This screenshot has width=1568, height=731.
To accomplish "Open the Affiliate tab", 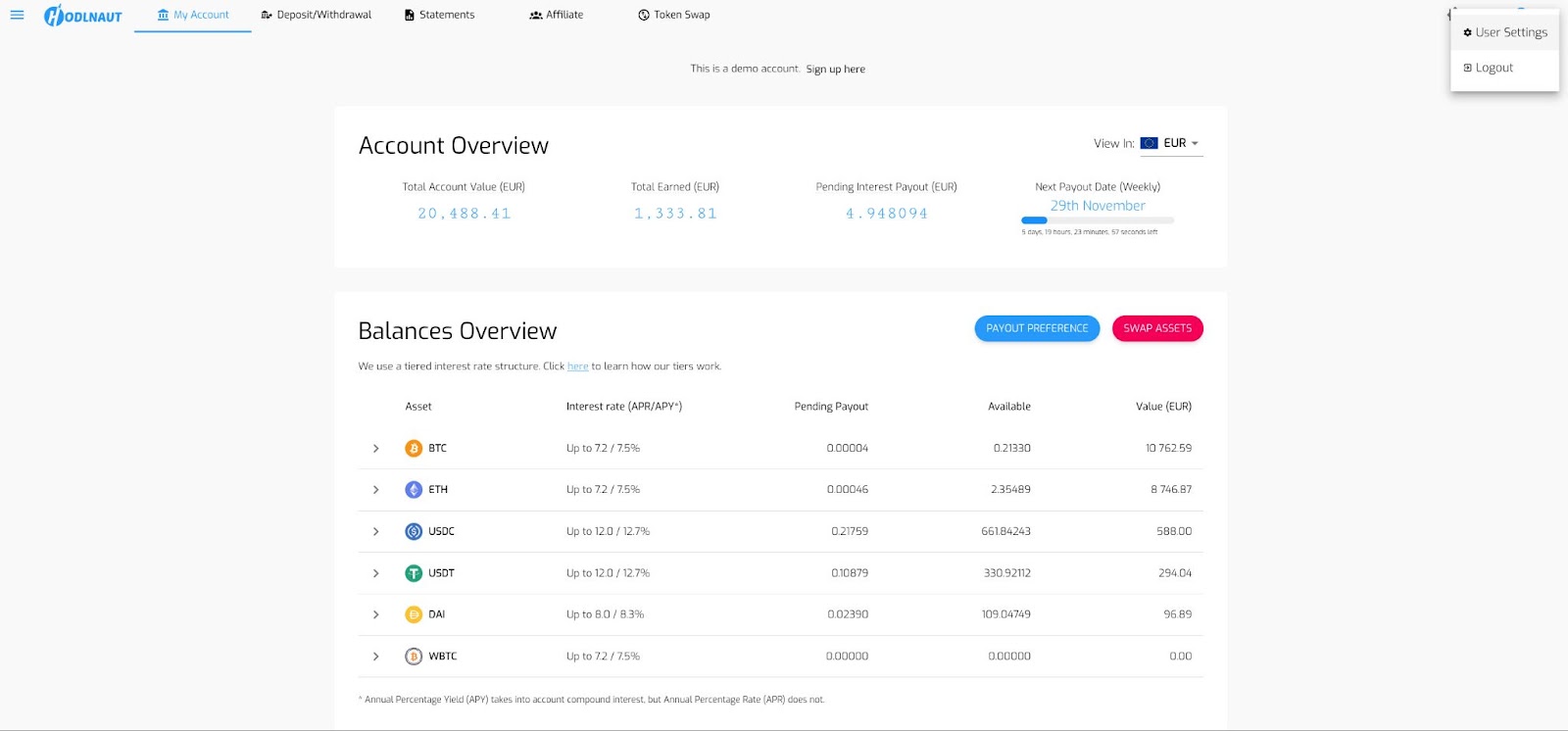I will pyautogui.click(x=556, y=15).
